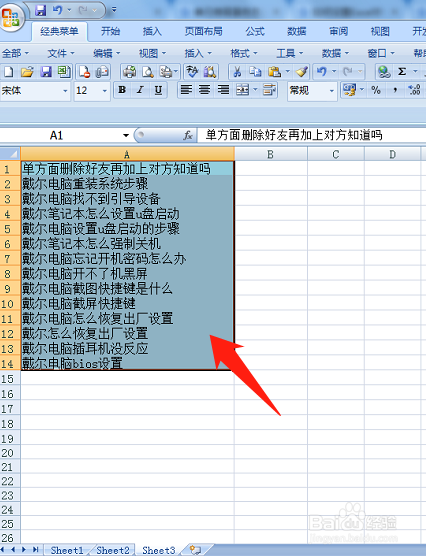Click the Undo arrow in the classic toolbar

coord(321,72)
